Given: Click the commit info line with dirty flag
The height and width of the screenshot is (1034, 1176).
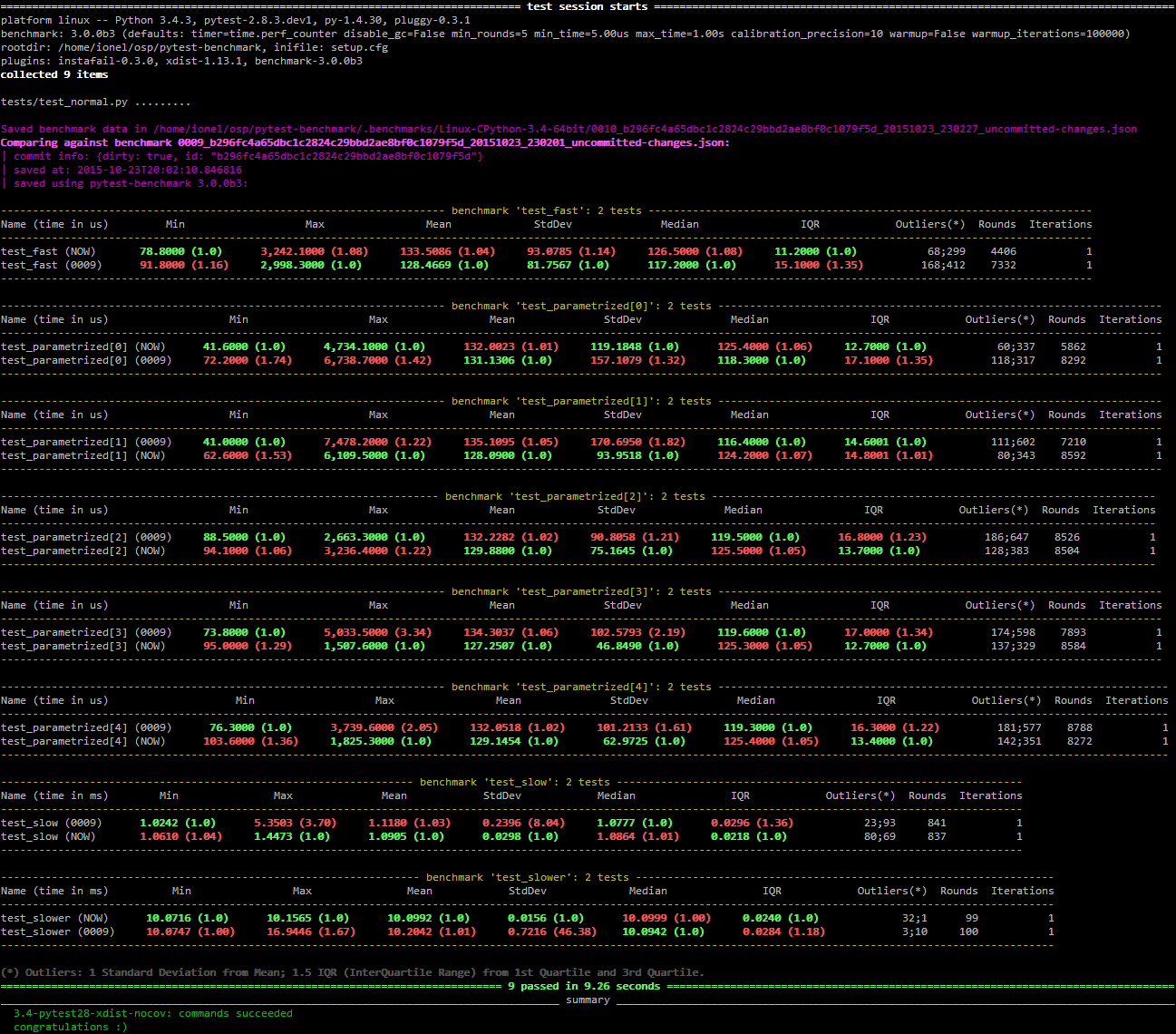Looking at the screenshot, I should click(x=248, y=156).
